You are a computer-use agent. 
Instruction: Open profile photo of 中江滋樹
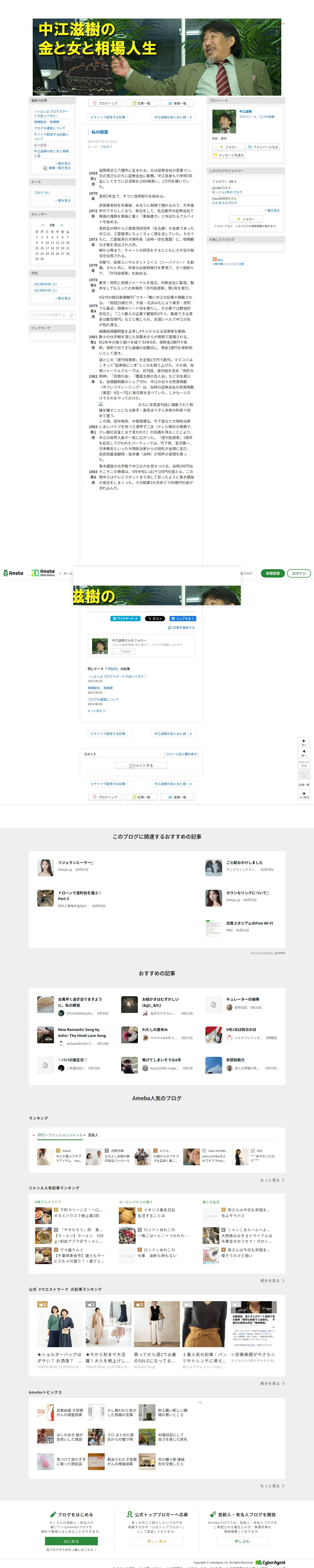click(224, 122)
